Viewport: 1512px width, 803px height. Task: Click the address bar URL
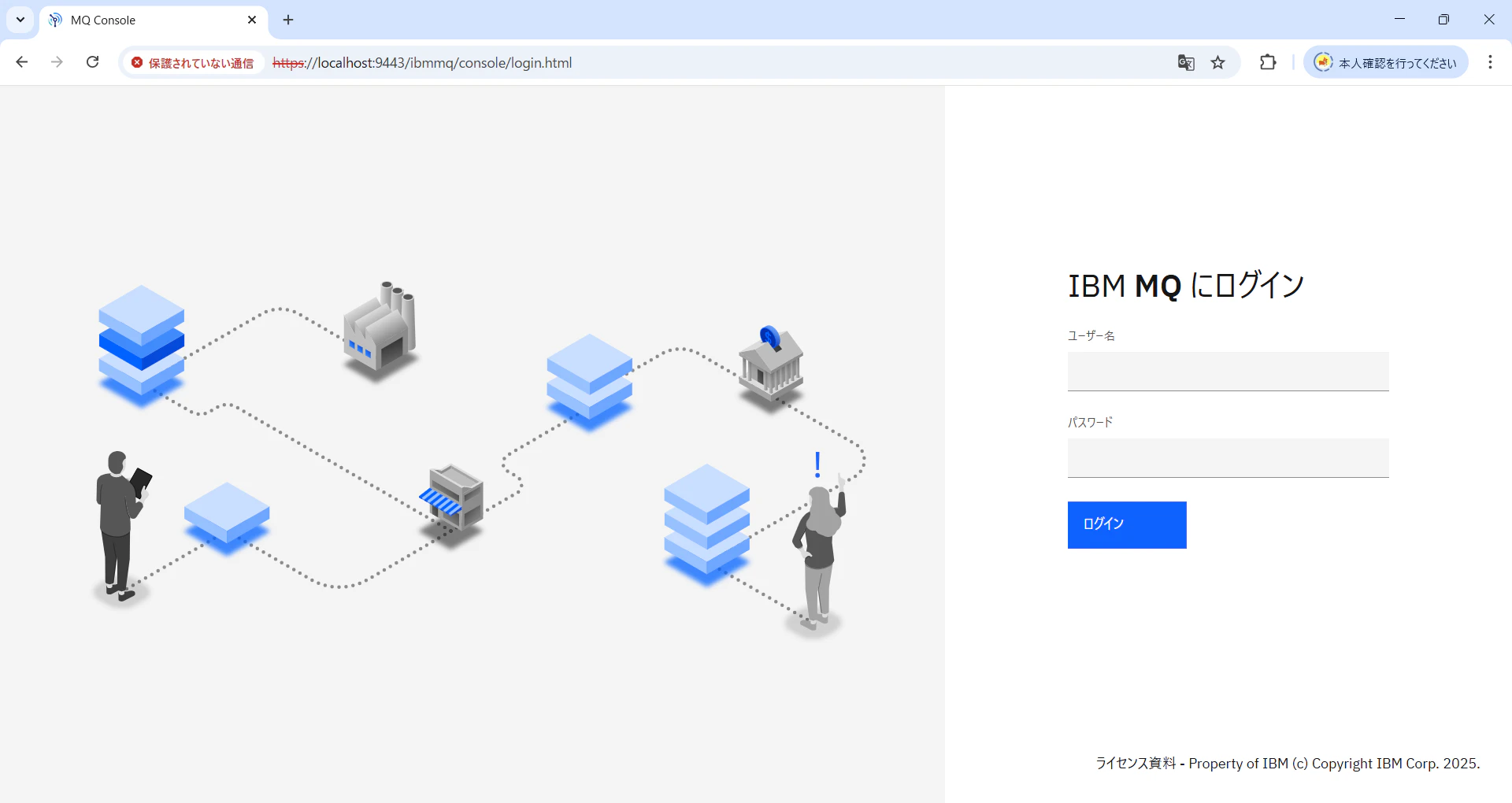pos(422,63)
